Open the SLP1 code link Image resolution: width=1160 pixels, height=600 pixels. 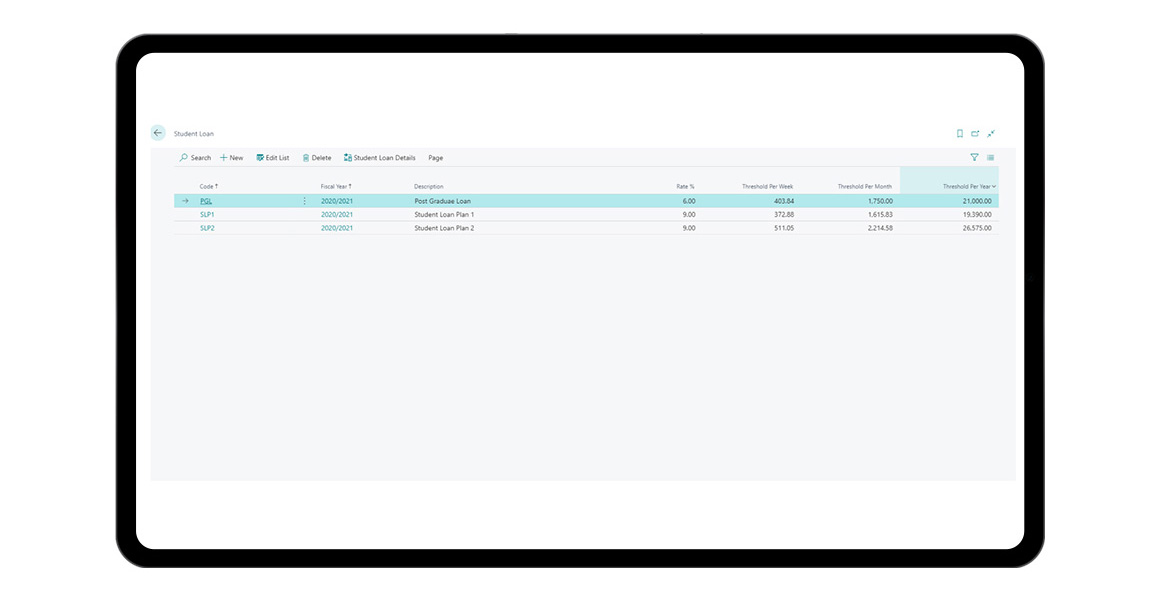coord(207,215)
